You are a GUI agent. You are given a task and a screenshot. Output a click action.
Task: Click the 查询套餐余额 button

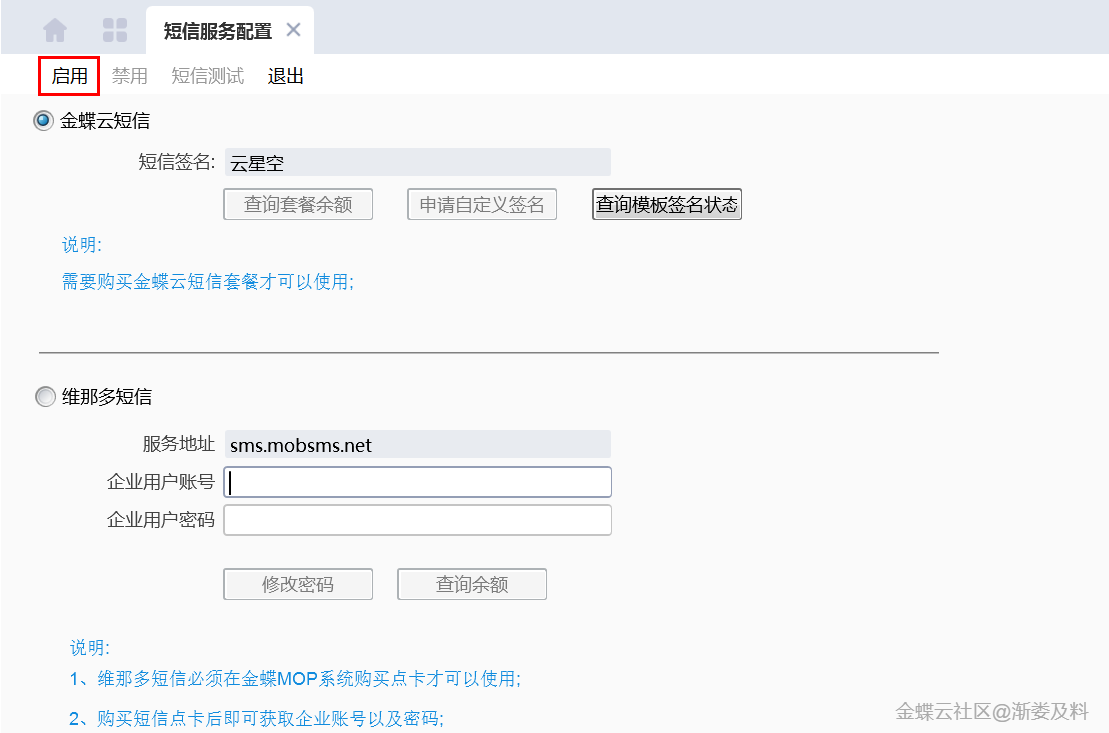coord(298,204)
